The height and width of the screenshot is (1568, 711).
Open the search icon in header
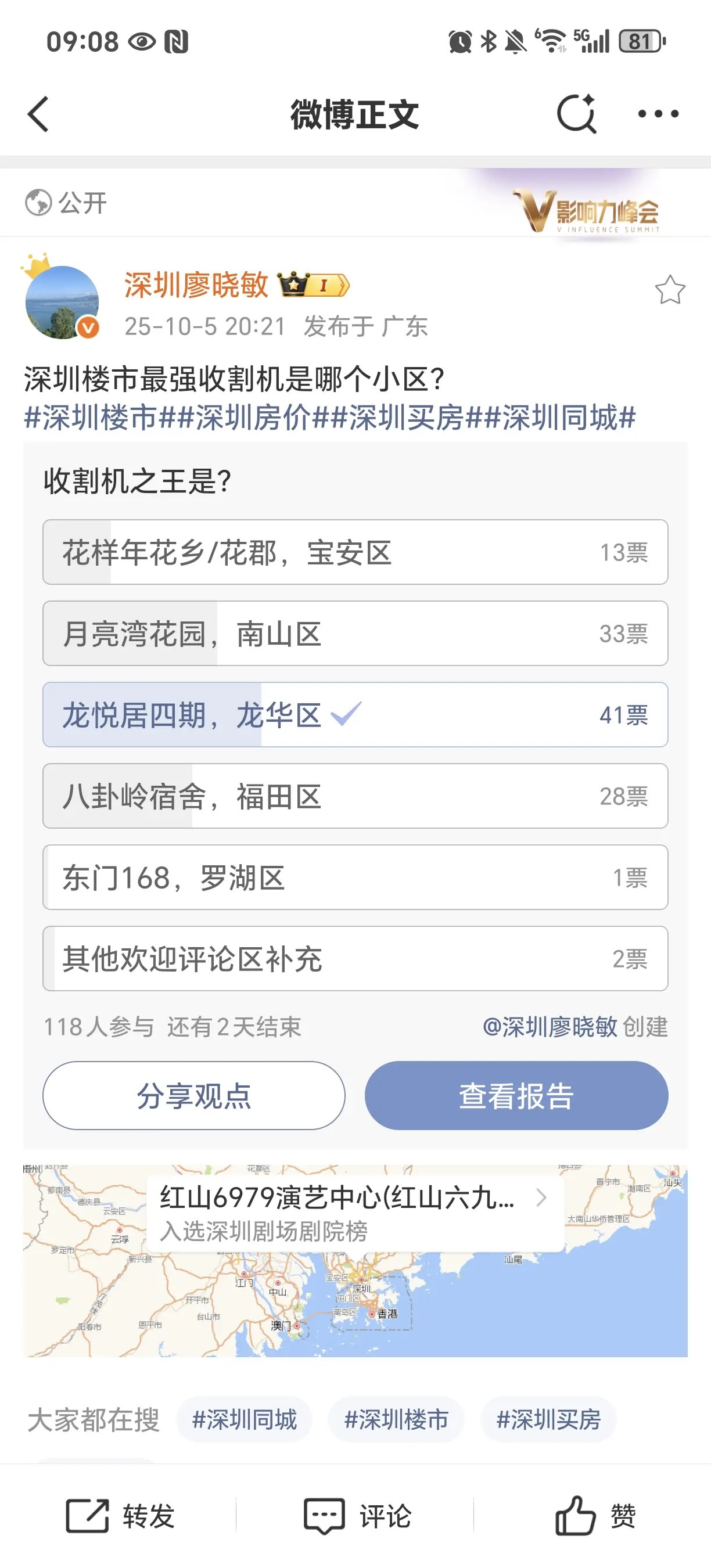(x=576, y=114)
